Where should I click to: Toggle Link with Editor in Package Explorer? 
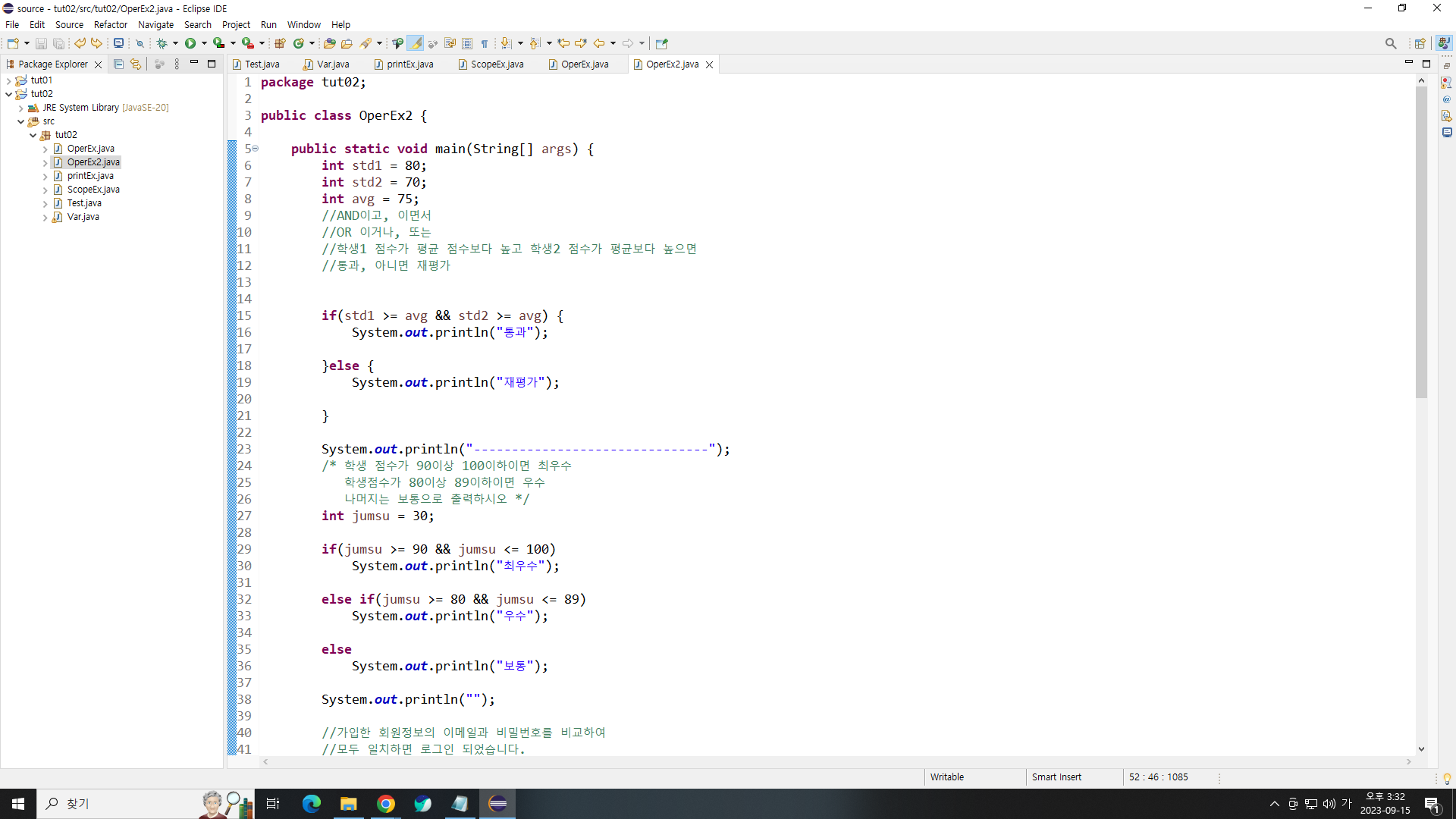(135, 64)
